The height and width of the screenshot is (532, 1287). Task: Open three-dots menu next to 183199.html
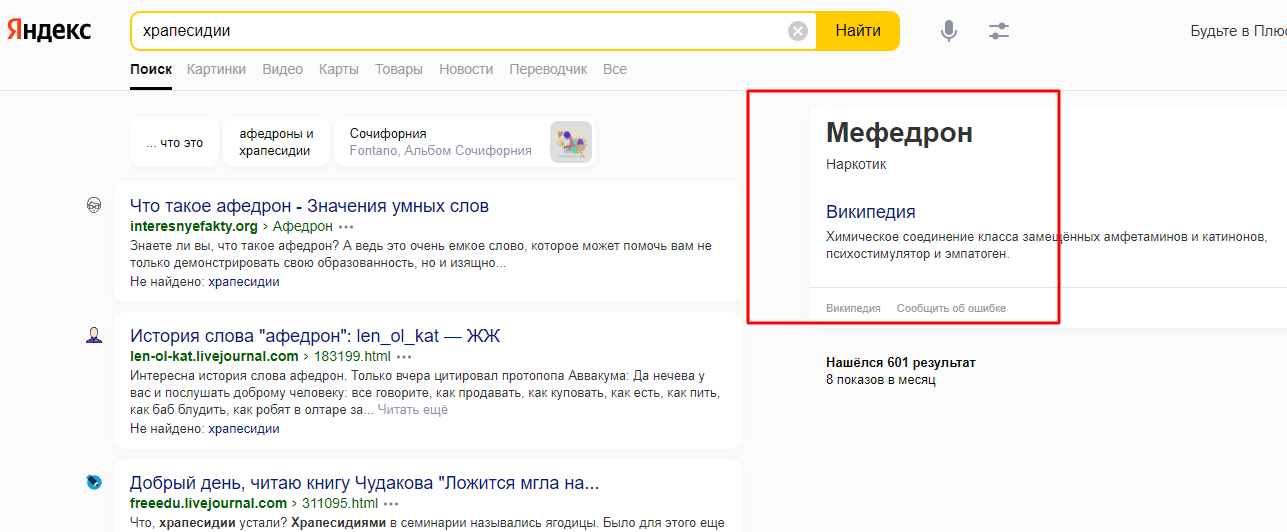404,357
